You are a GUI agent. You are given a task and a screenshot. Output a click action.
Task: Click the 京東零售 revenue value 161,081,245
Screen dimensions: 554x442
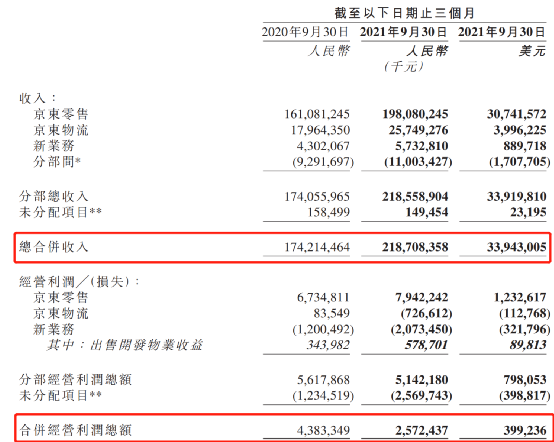[317, 114]
